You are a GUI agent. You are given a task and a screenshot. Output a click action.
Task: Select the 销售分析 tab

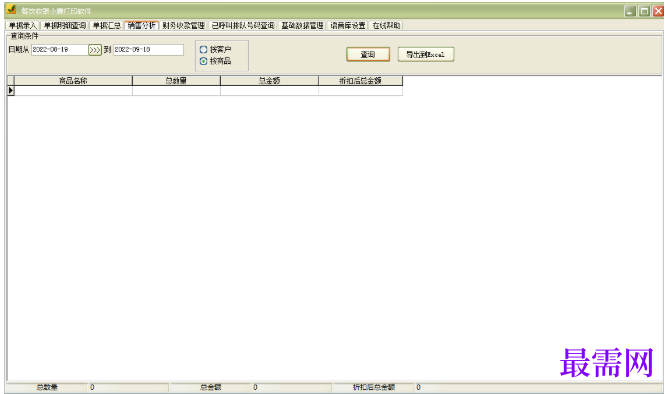[x=141, y=26]
